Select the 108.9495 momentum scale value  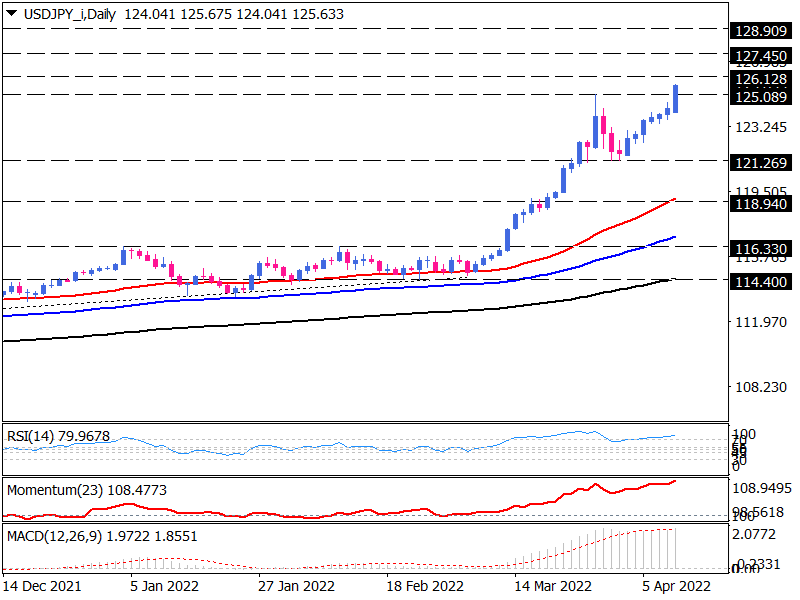tap(762, 488)
